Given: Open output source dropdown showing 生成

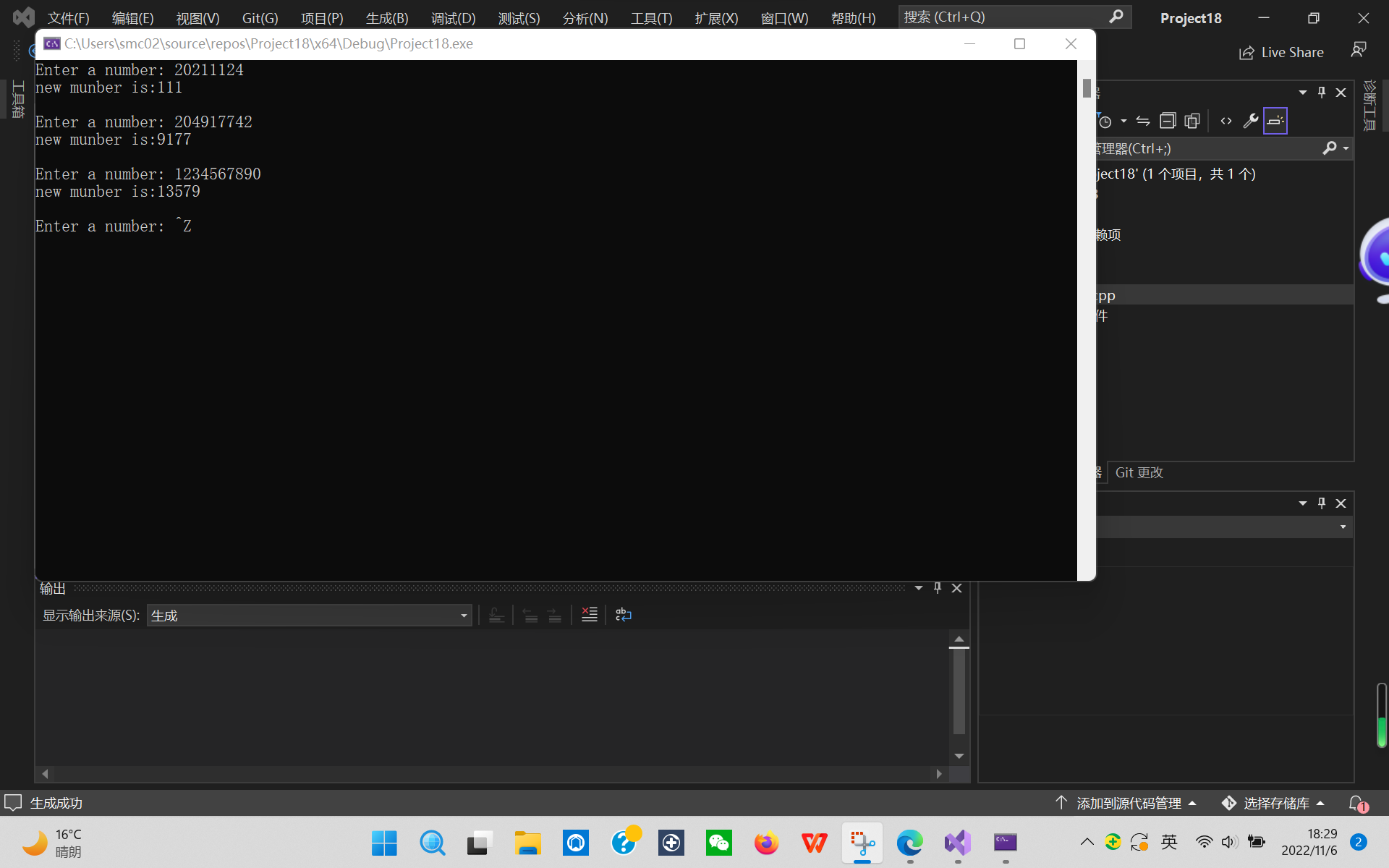Looking at the screenshot, I should click(x=309, y=616).
